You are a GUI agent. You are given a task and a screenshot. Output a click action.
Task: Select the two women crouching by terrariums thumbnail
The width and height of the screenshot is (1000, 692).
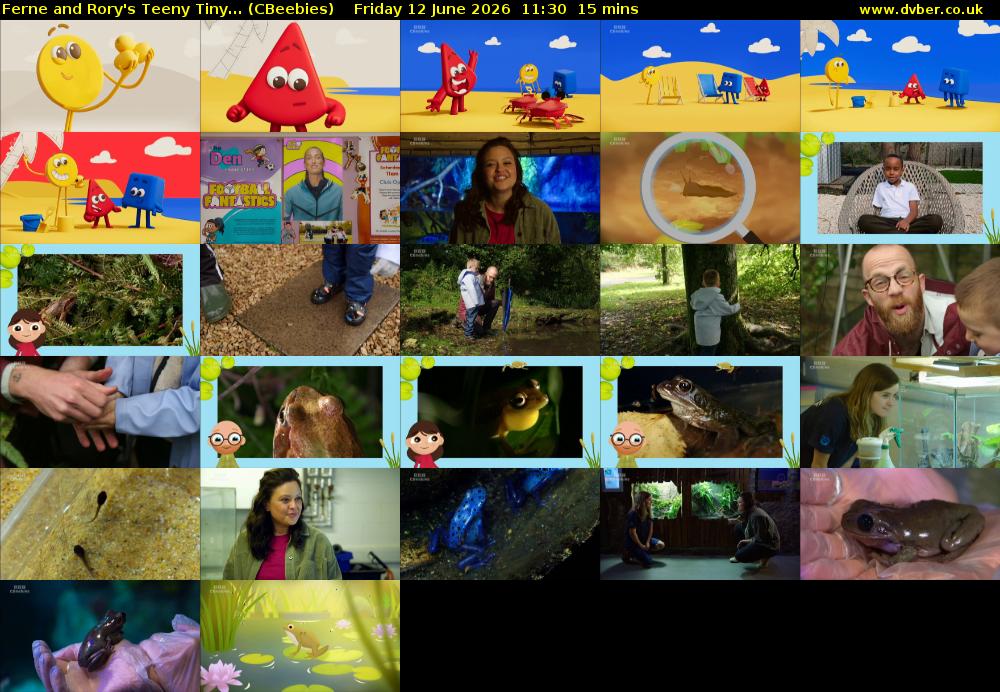[700, 524]
